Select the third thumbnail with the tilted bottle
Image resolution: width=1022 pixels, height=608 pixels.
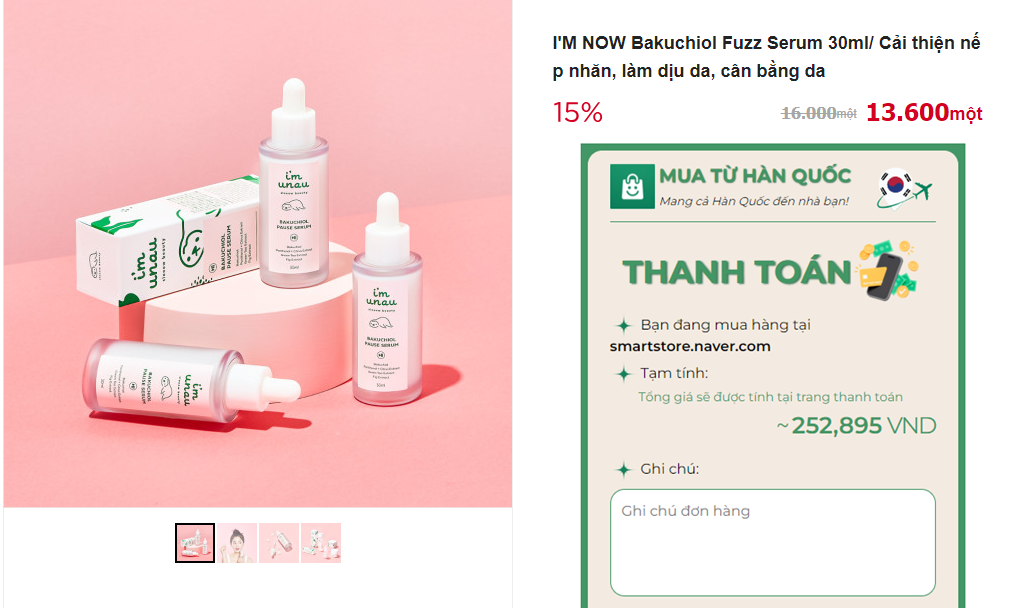[x=279, y=543]
